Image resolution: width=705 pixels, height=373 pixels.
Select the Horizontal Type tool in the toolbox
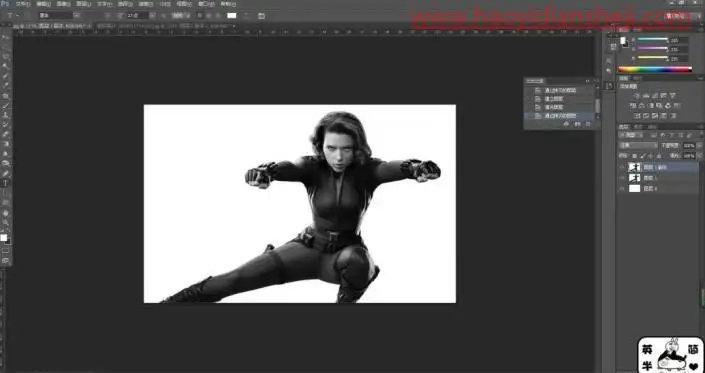tap(6, 183)
